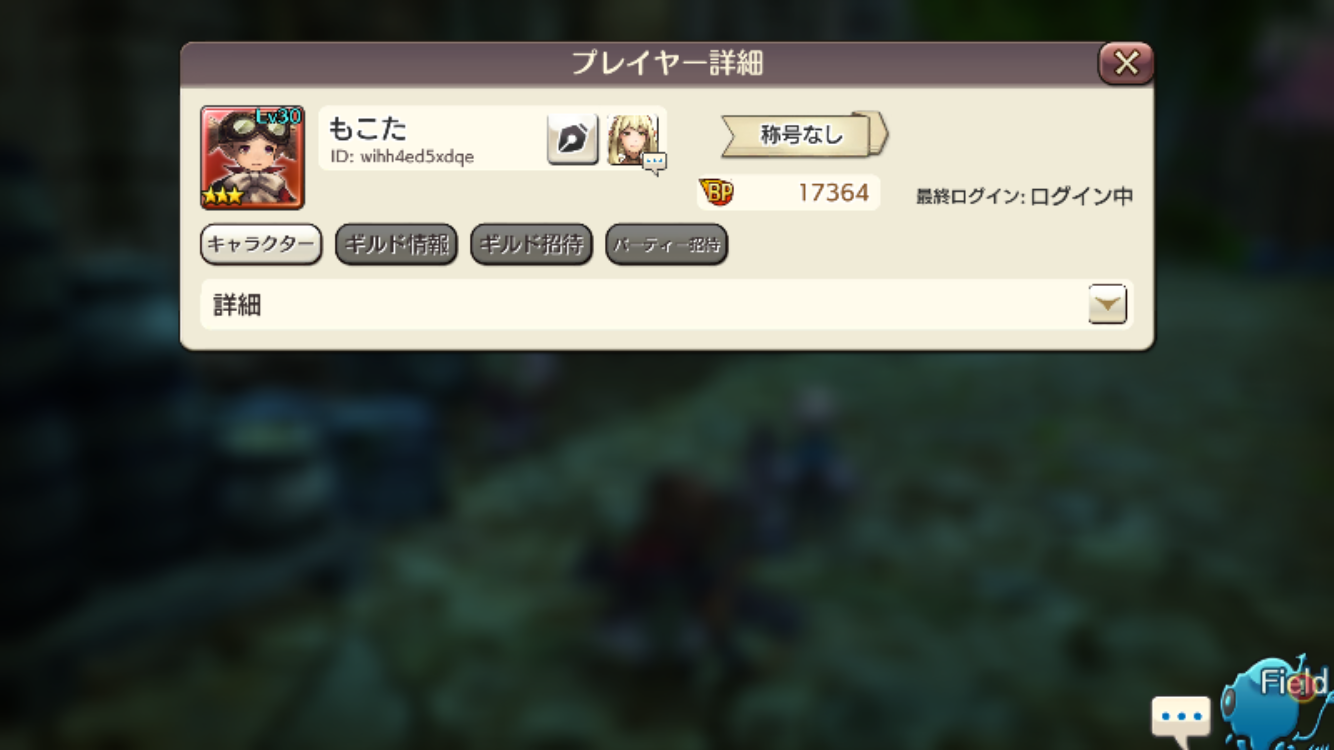Open the ギルド情報 button
The height and width of the screenshot is (750, 1334).
(x=396, y=245)
